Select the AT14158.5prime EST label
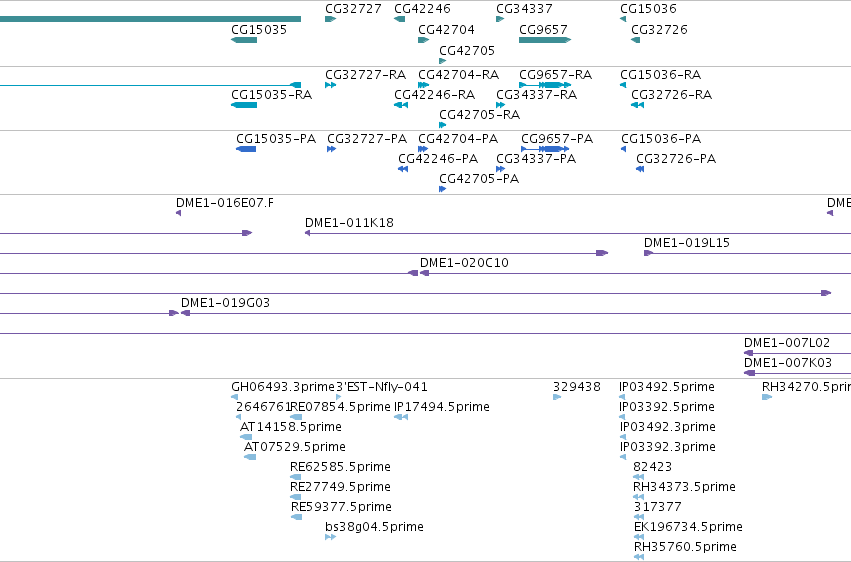 [x=290, y=427]
